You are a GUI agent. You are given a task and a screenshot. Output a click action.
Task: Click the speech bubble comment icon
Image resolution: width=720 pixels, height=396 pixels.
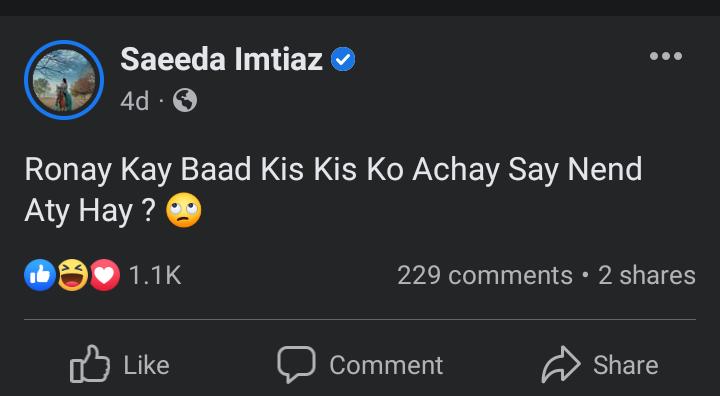(x=296, y=365)
